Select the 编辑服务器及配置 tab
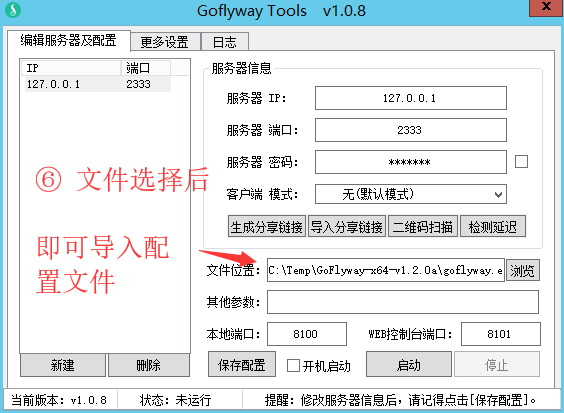564x413 pixels. point(68,40)
